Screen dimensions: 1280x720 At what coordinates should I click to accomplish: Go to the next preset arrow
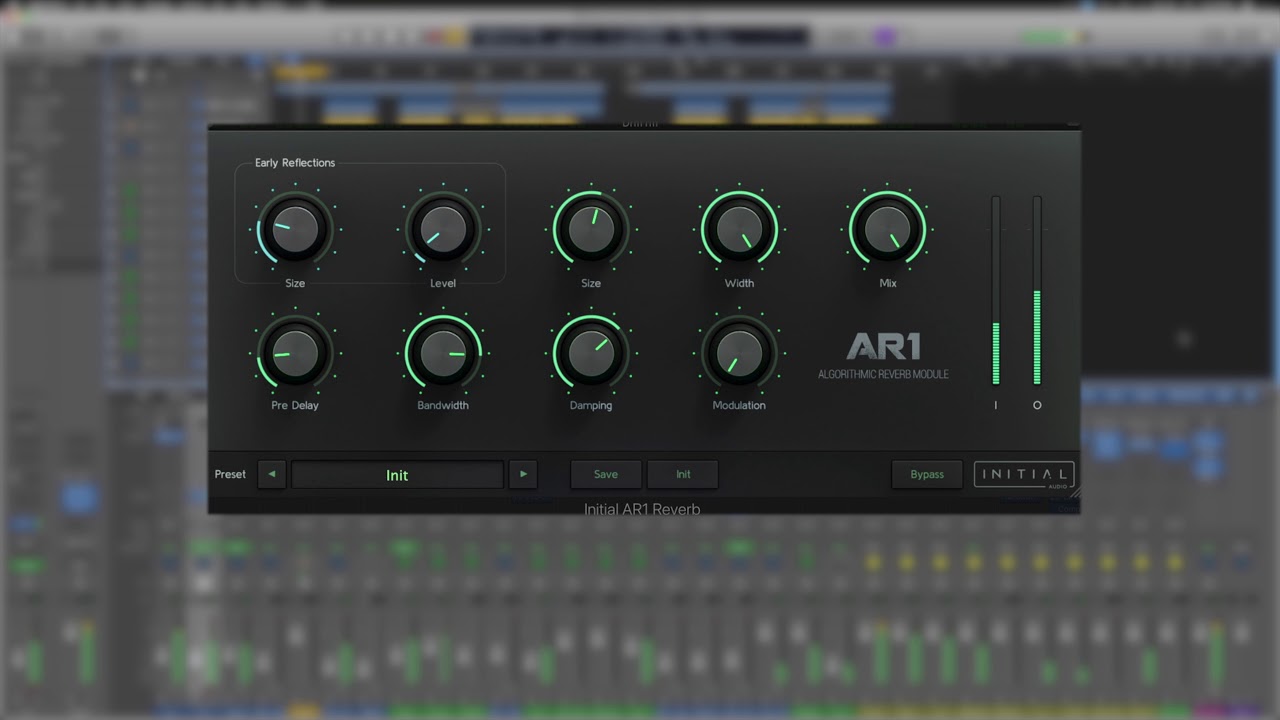click(523, 475)
